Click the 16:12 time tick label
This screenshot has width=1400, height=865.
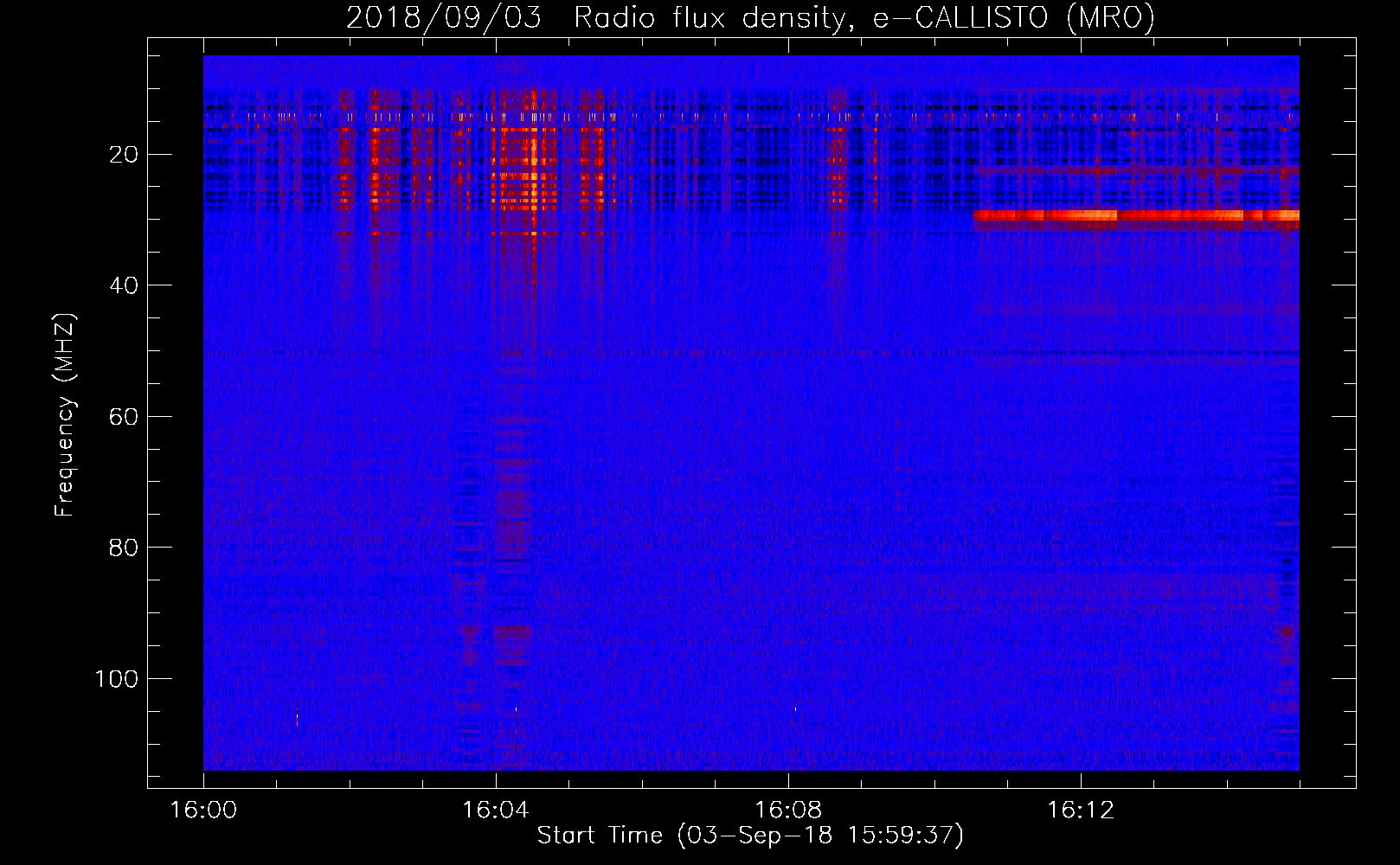point(1081,811)
